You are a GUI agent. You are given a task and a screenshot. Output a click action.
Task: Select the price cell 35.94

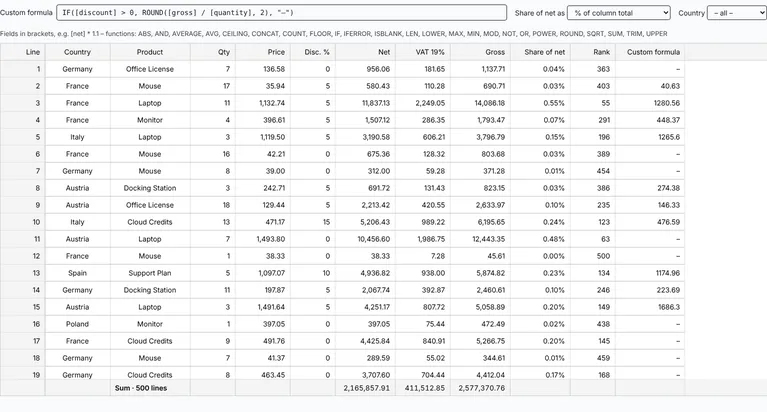pos(263,86)
